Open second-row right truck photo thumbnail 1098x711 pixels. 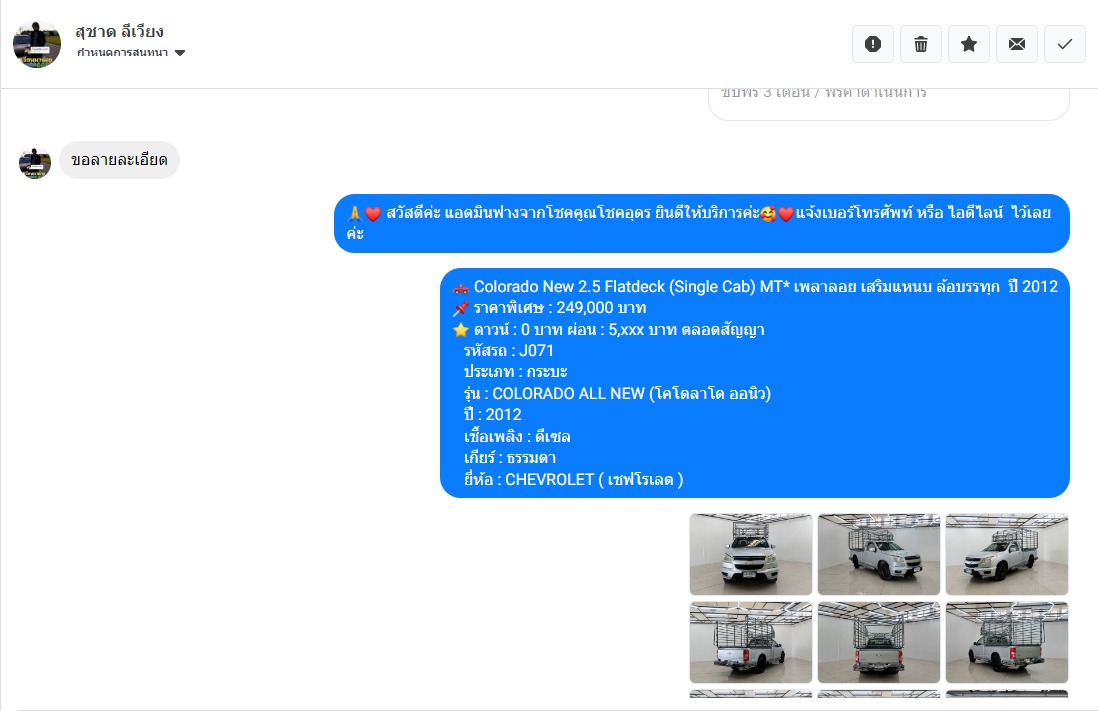(1007, 642)
